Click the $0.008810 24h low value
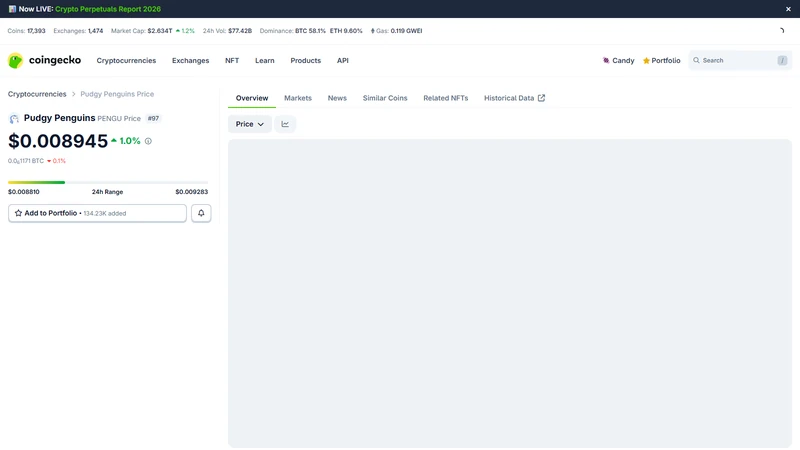 click(x=23, y=192)
